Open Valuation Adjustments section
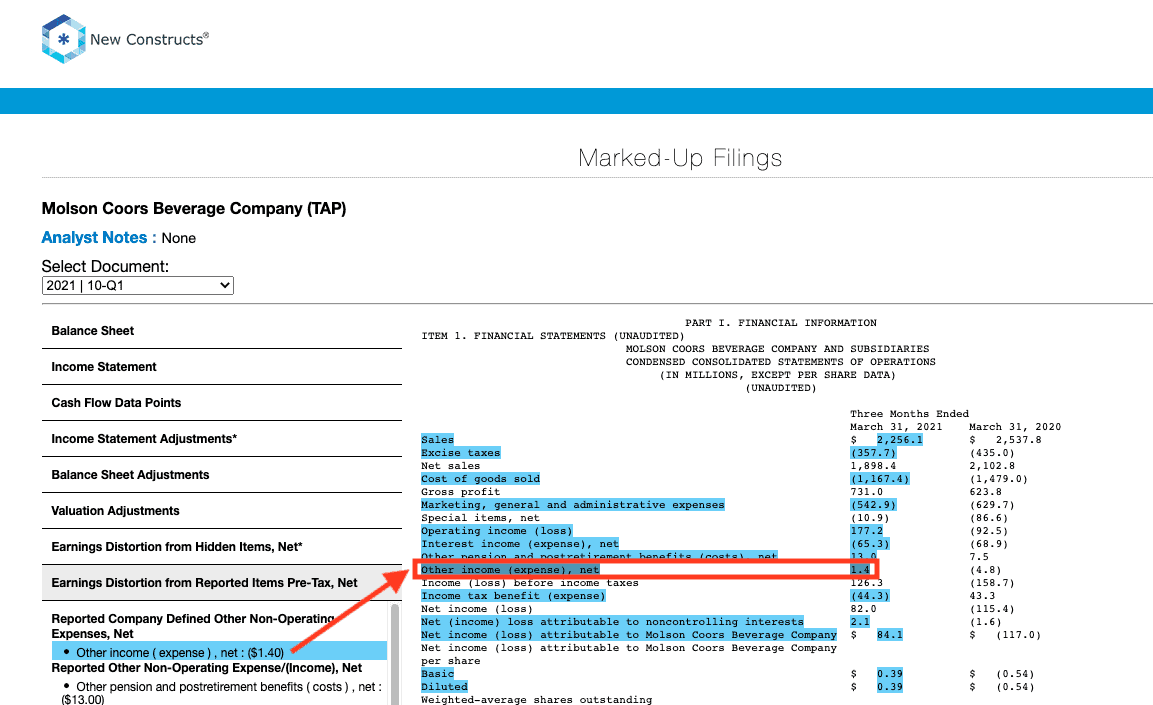The height and width of the screenshot is (705, 1153). [221, 511]
